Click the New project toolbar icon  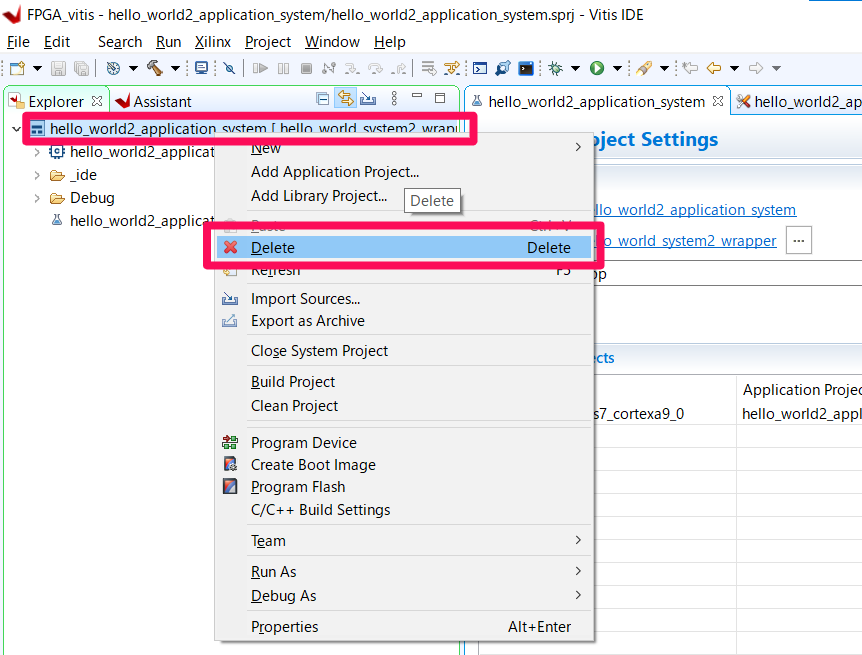click(18, 68)
